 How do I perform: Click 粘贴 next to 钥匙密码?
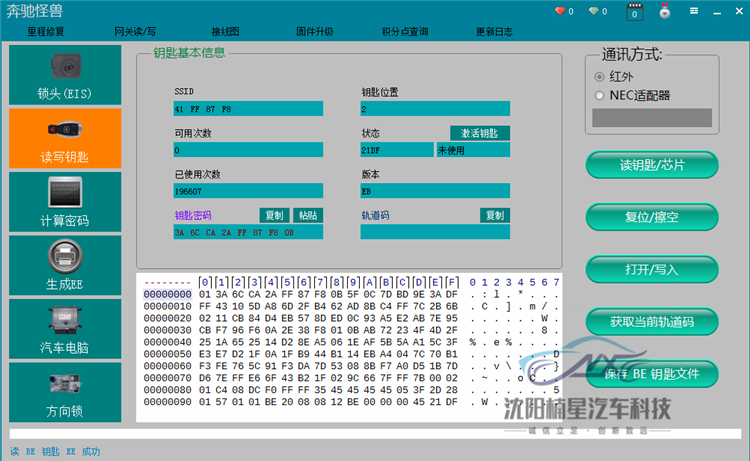coord(308,215)
